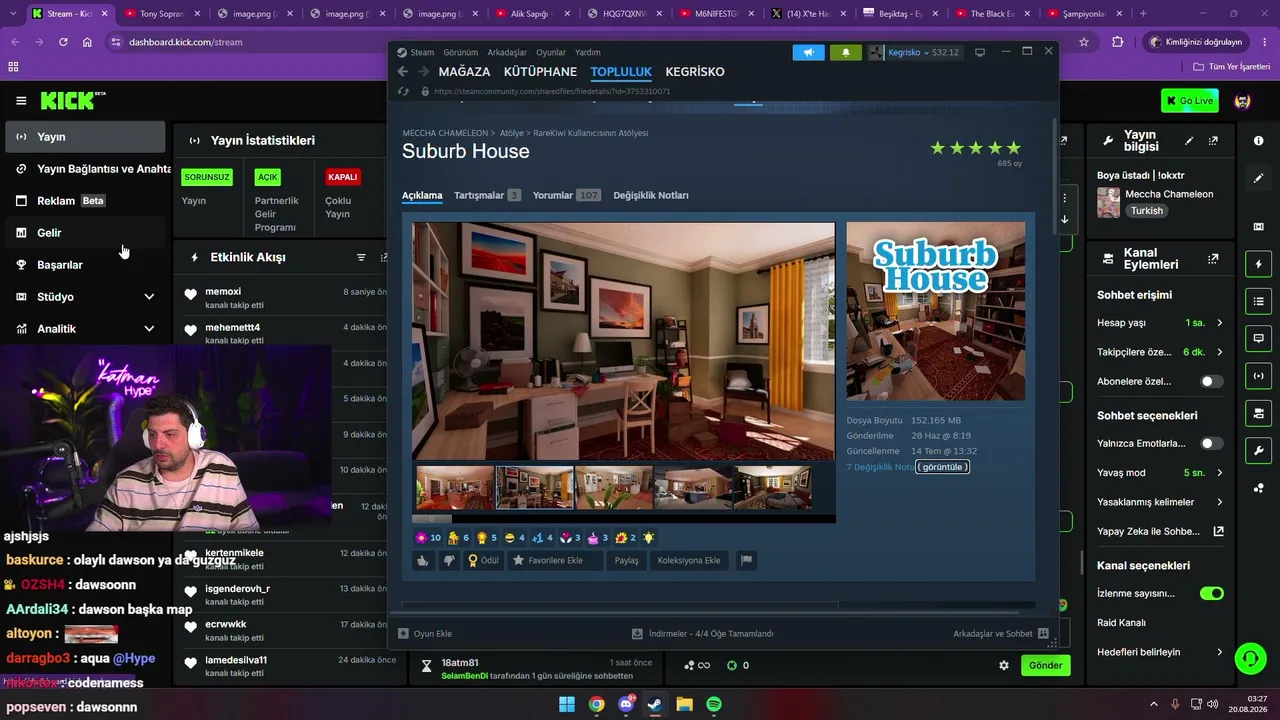
Task: Reload the Steam workshop page
Action: click(403, 91)
